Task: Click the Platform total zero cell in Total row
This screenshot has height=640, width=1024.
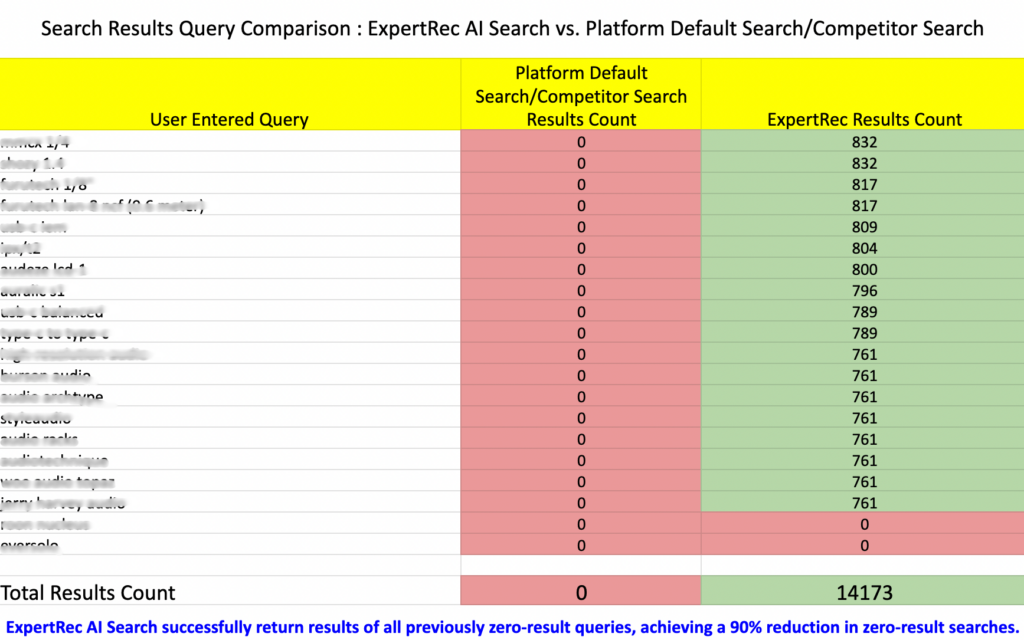Action: click(580, 592)
